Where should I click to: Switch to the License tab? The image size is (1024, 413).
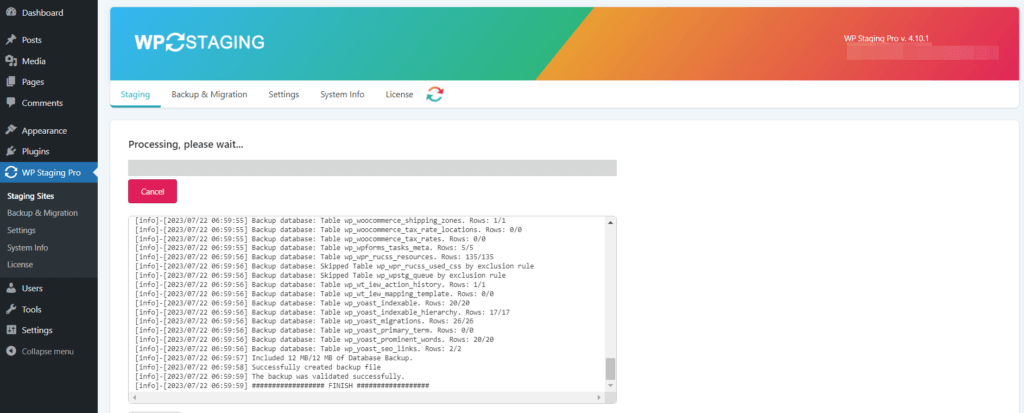(399, 94)
